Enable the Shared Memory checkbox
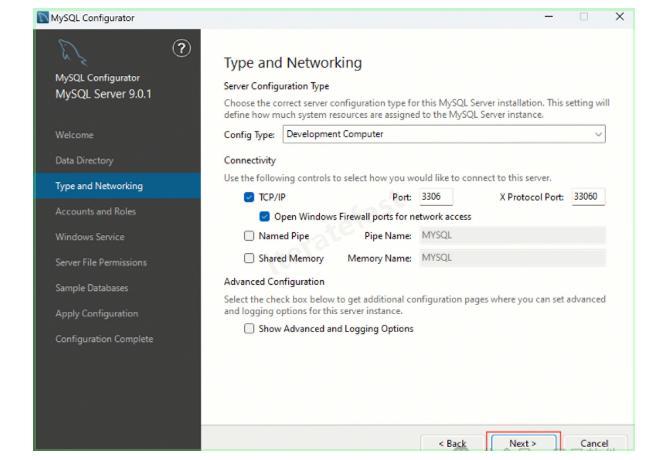This screenshot has width=669, height=460. [249, 258]
